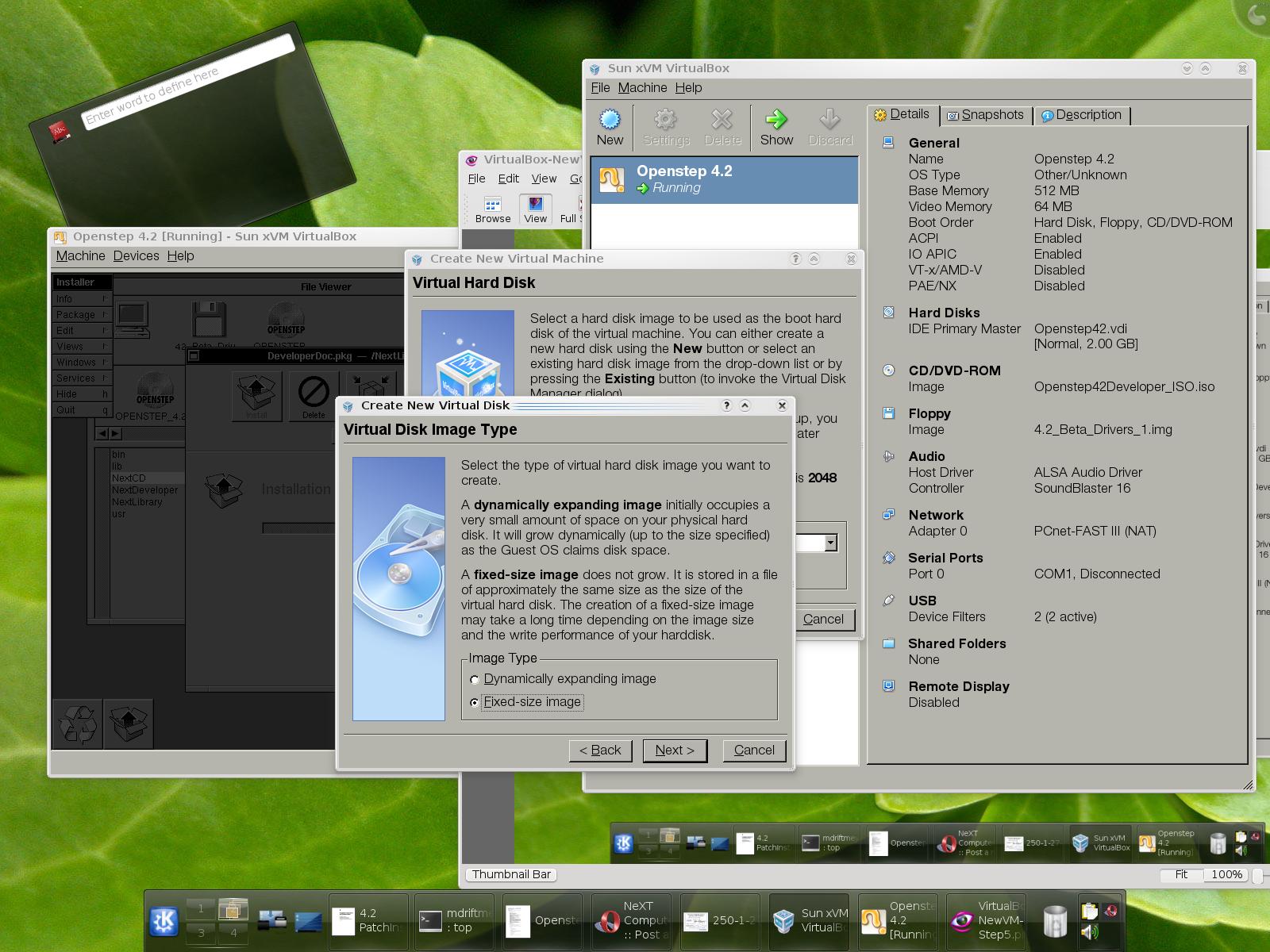The height and width of the screenshot is (952, 1270).
Task: Click the Sun xVM VirtualBox taskbar icon
Action: 810,920
